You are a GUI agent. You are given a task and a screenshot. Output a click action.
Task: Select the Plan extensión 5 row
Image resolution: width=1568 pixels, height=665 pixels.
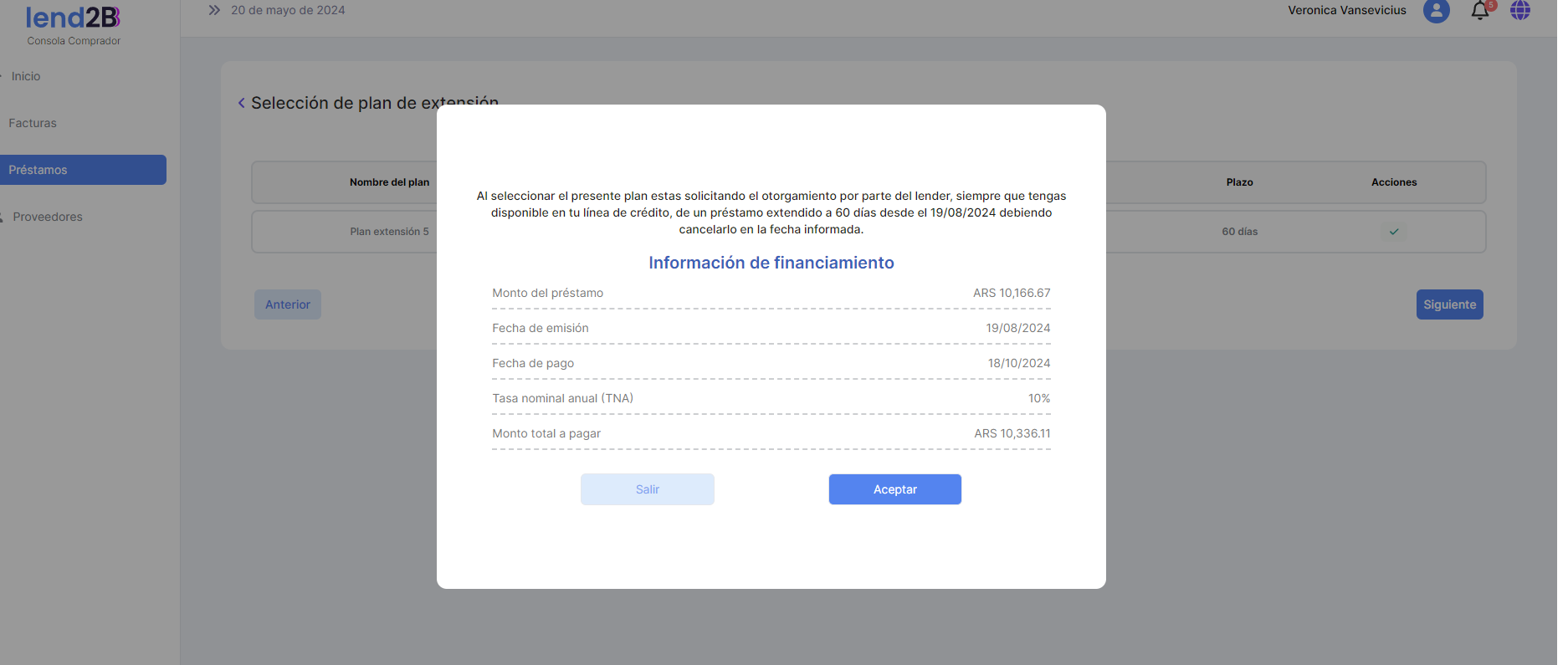[389, 232]
